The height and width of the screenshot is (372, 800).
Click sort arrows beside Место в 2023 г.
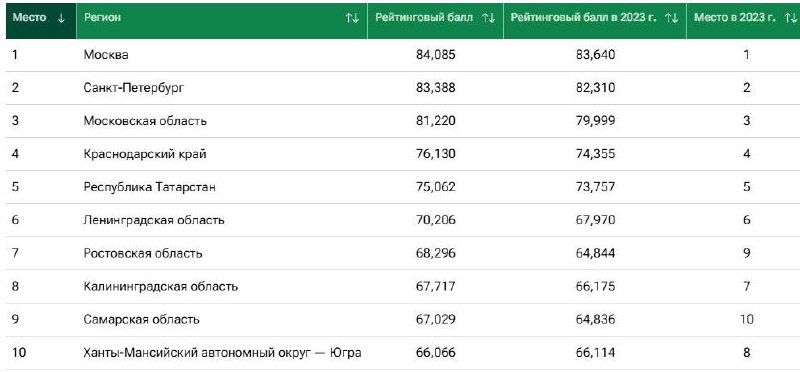(x=790, y=18)
